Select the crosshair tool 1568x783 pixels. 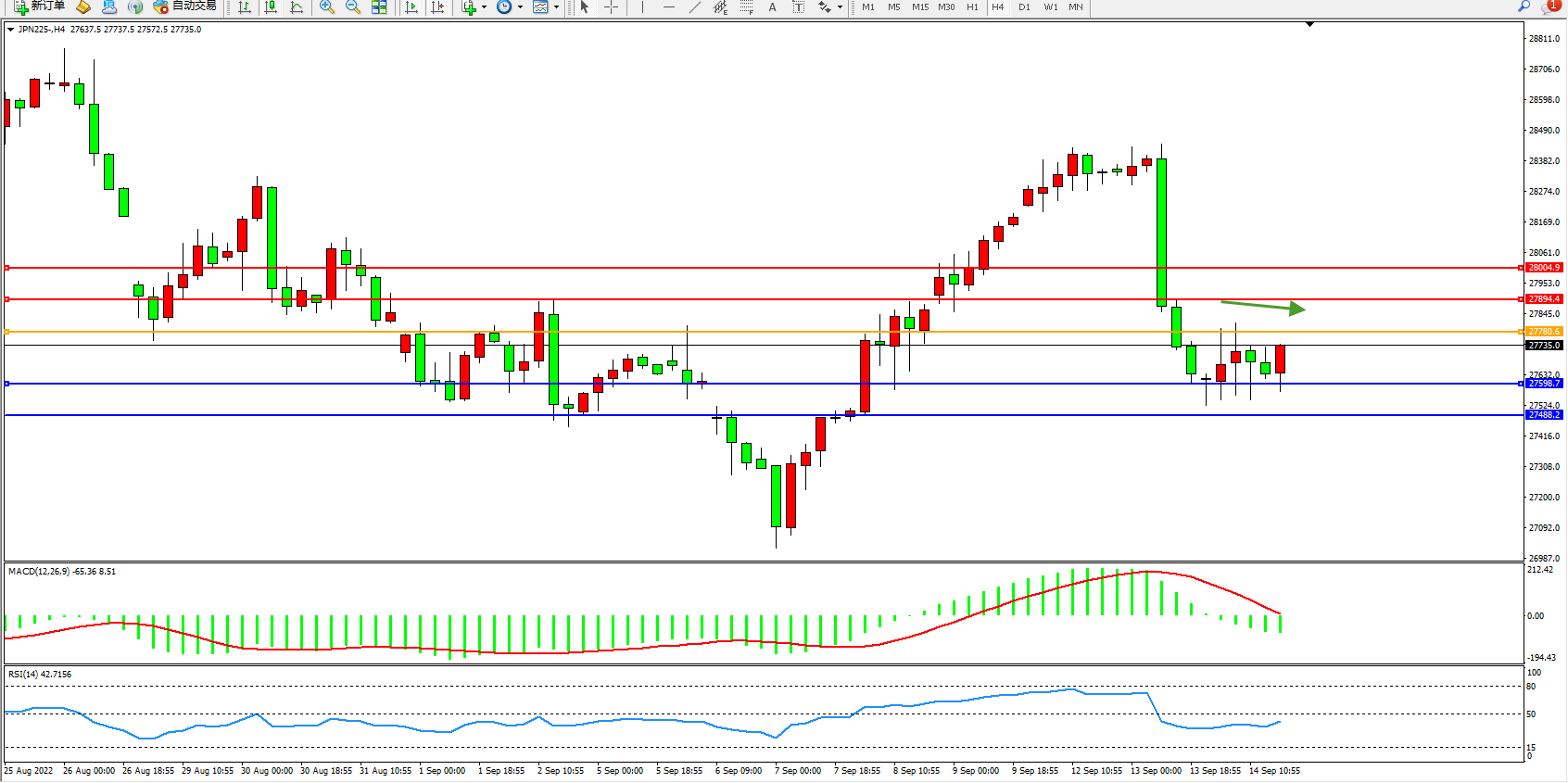pos(611,7)
